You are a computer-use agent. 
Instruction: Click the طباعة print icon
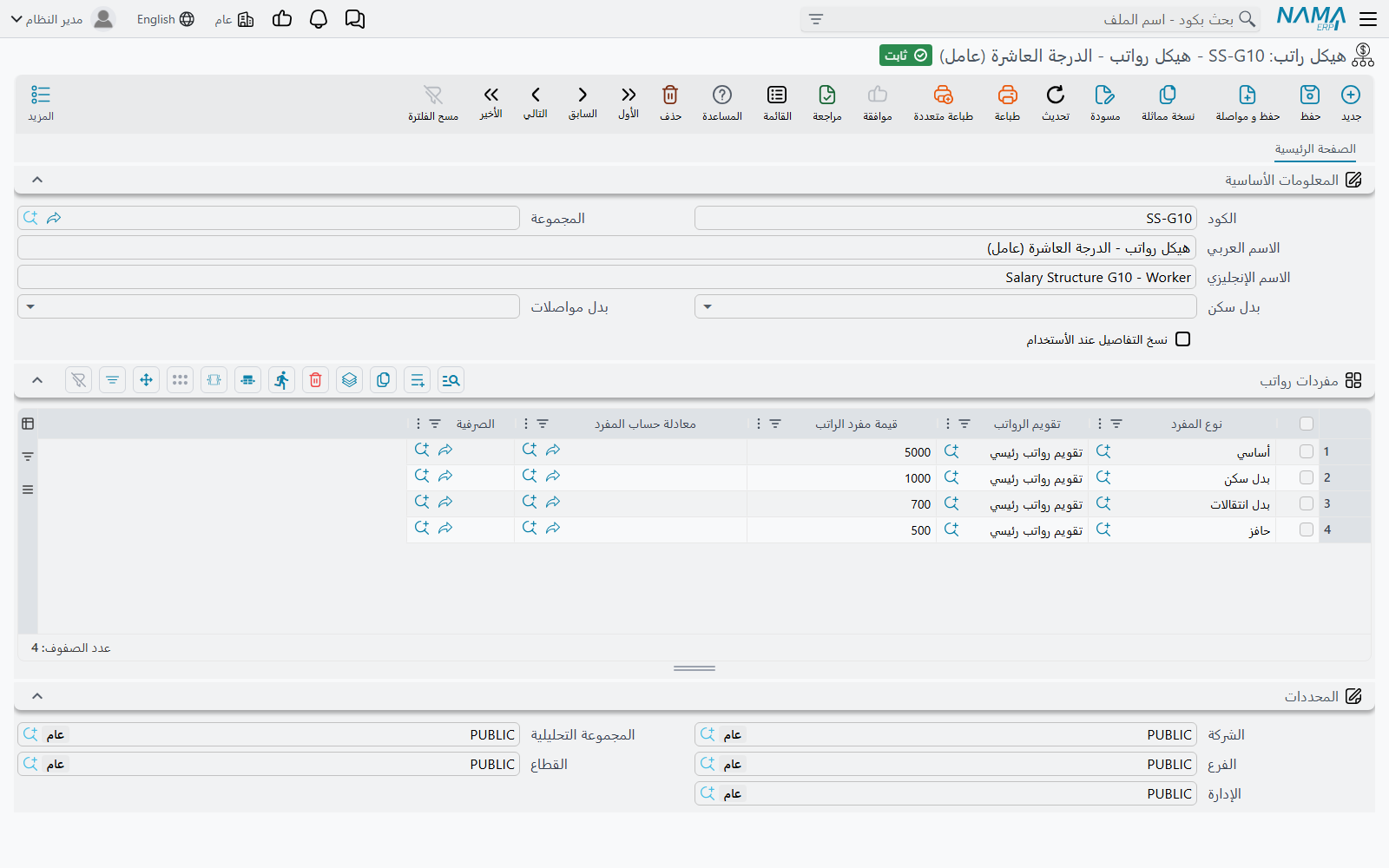pos(1007,95)
